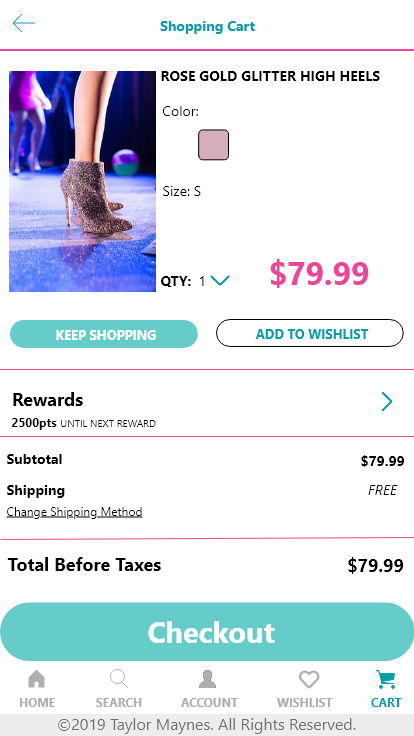Click Add to Wishlist button
414x736 pixels.
[x=310, y=333]
